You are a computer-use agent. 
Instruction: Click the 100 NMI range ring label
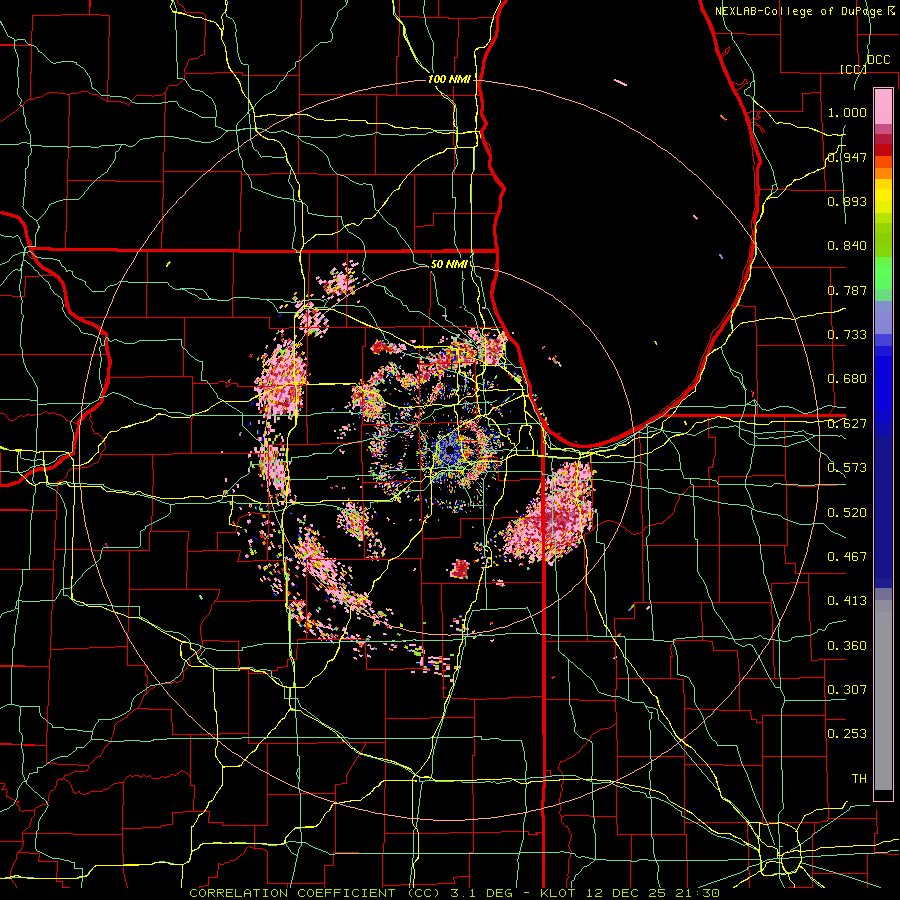[x=449, y=79]
